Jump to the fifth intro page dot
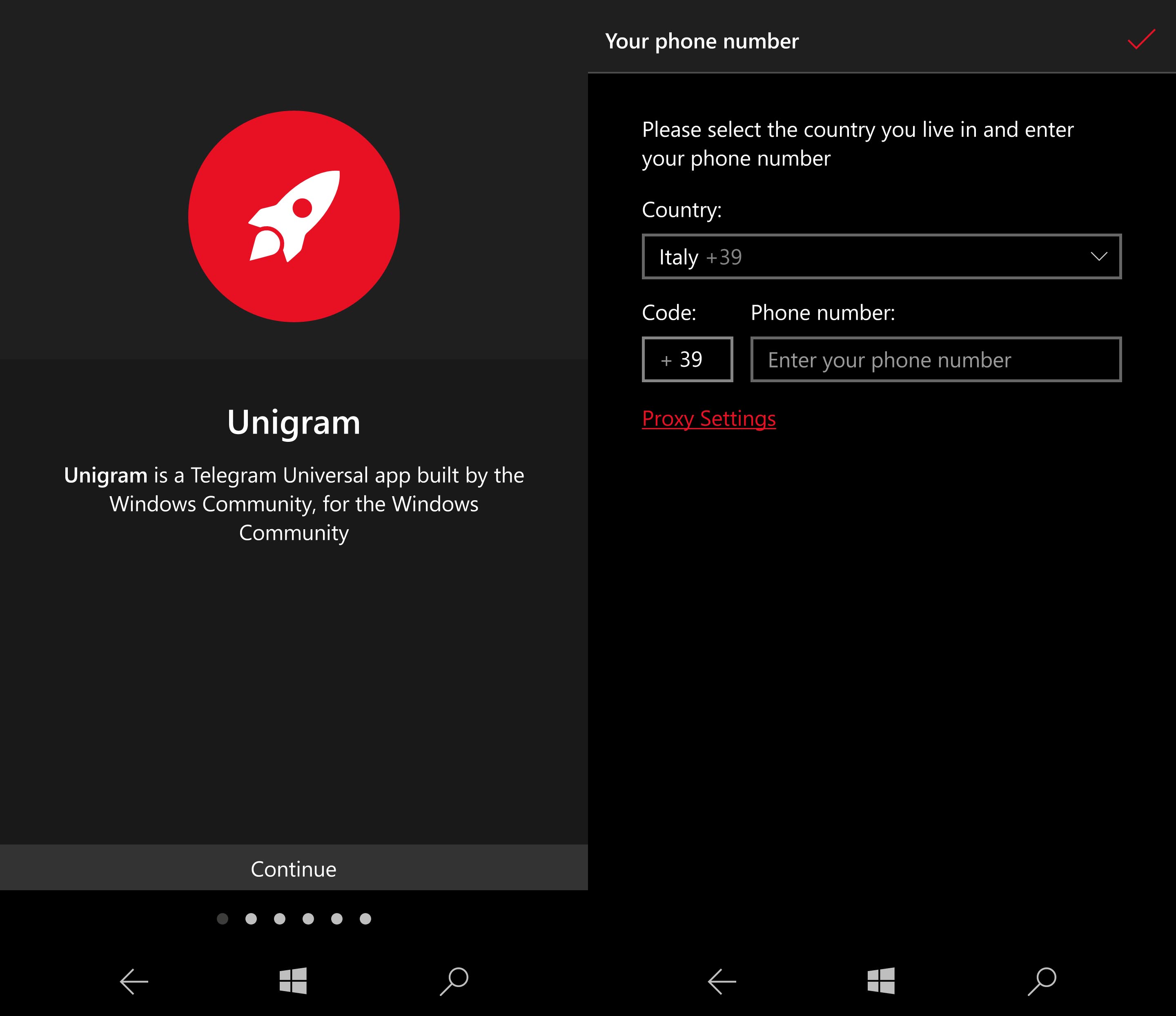1176x1016 pixels. coord(337,919)
